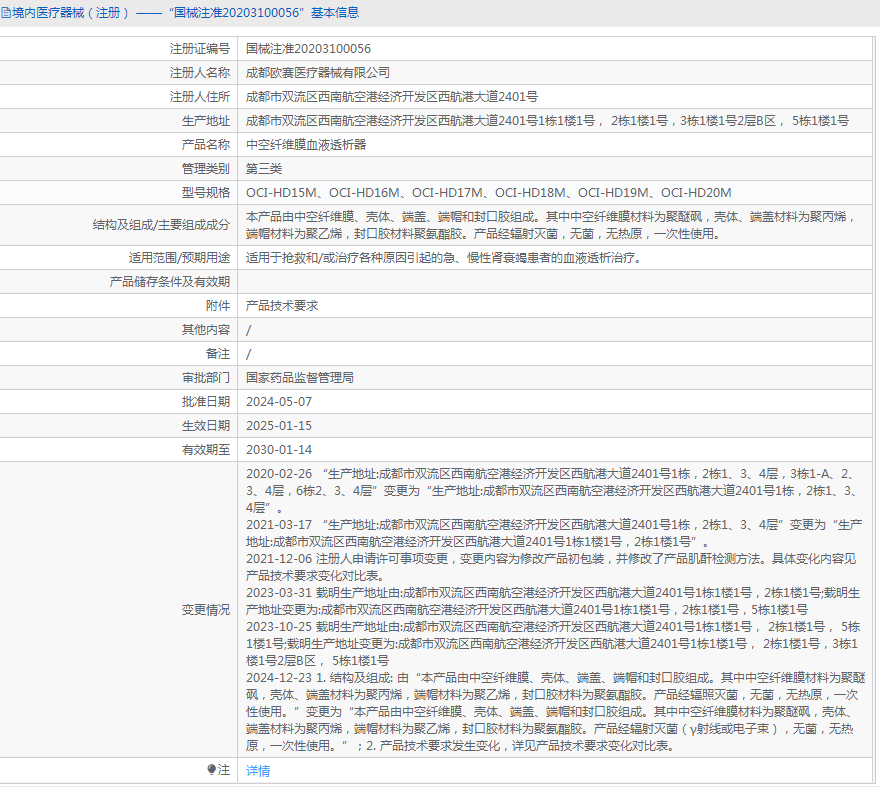This screenshot has height=788, width=880.
Task: Click intended use text 适用于抢救和/或治疗
Action: coord(444,258)
